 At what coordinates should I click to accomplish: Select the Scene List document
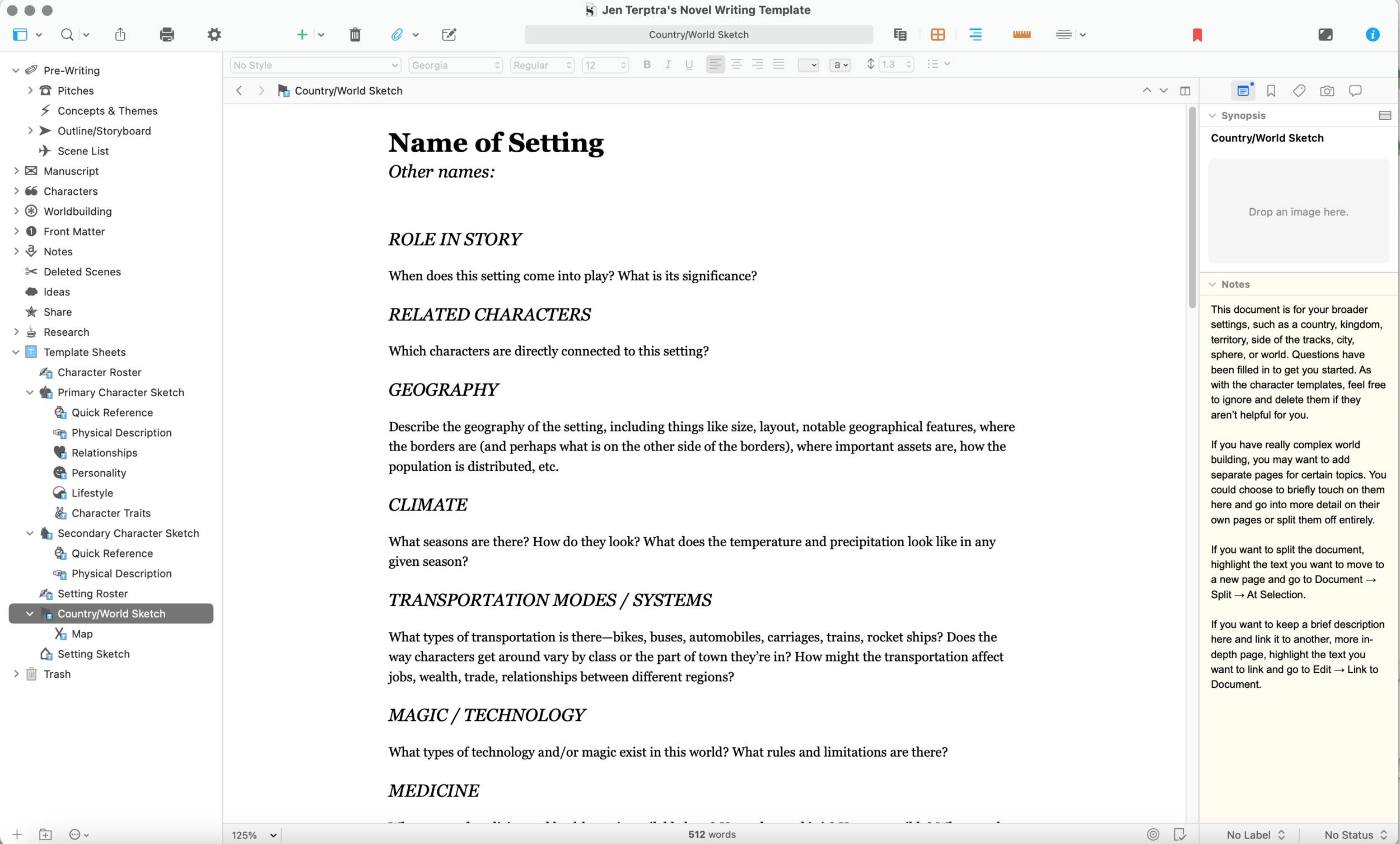tap(83, 151)
